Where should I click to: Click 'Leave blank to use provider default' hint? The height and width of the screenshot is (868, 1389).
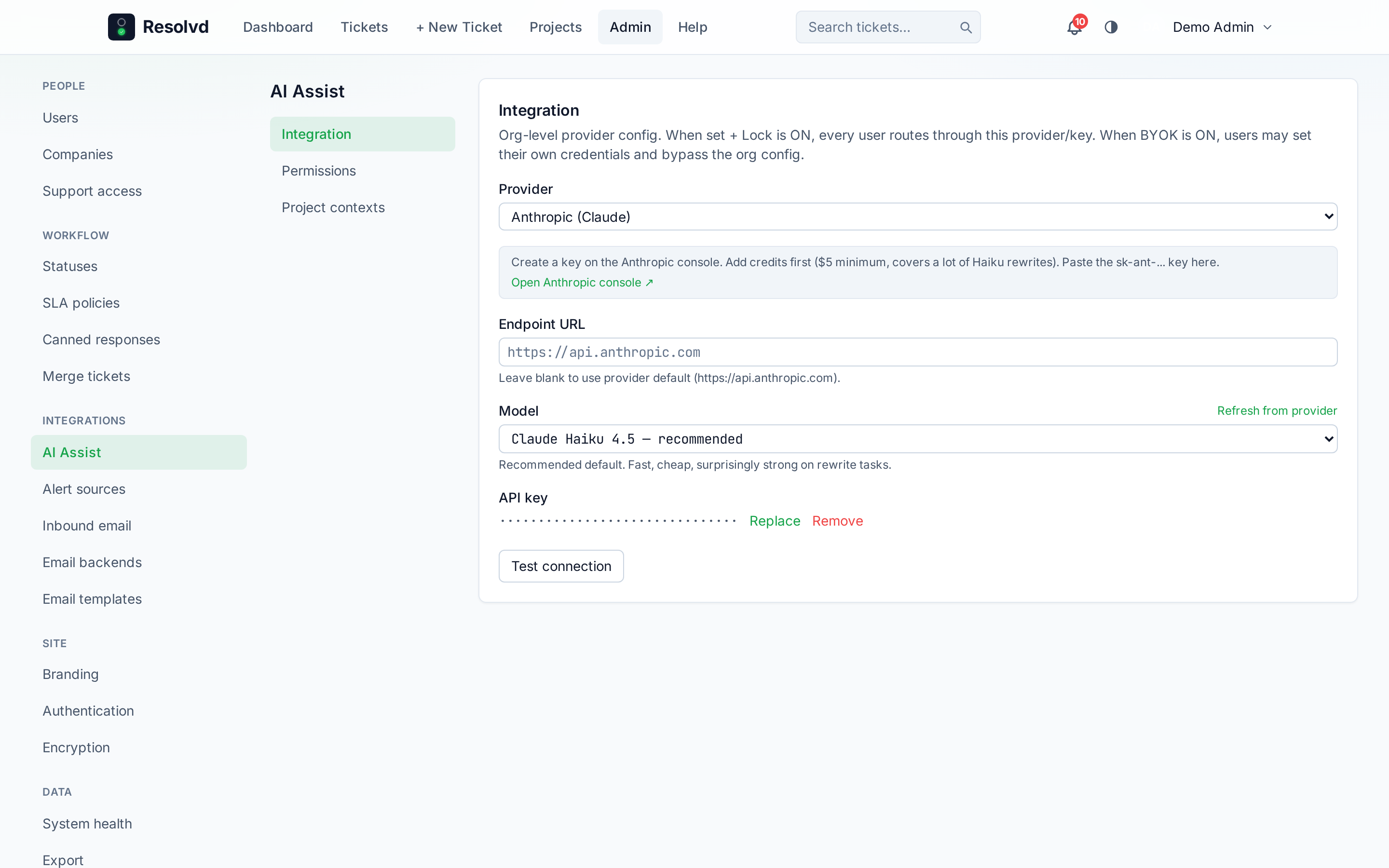[668, 378]
